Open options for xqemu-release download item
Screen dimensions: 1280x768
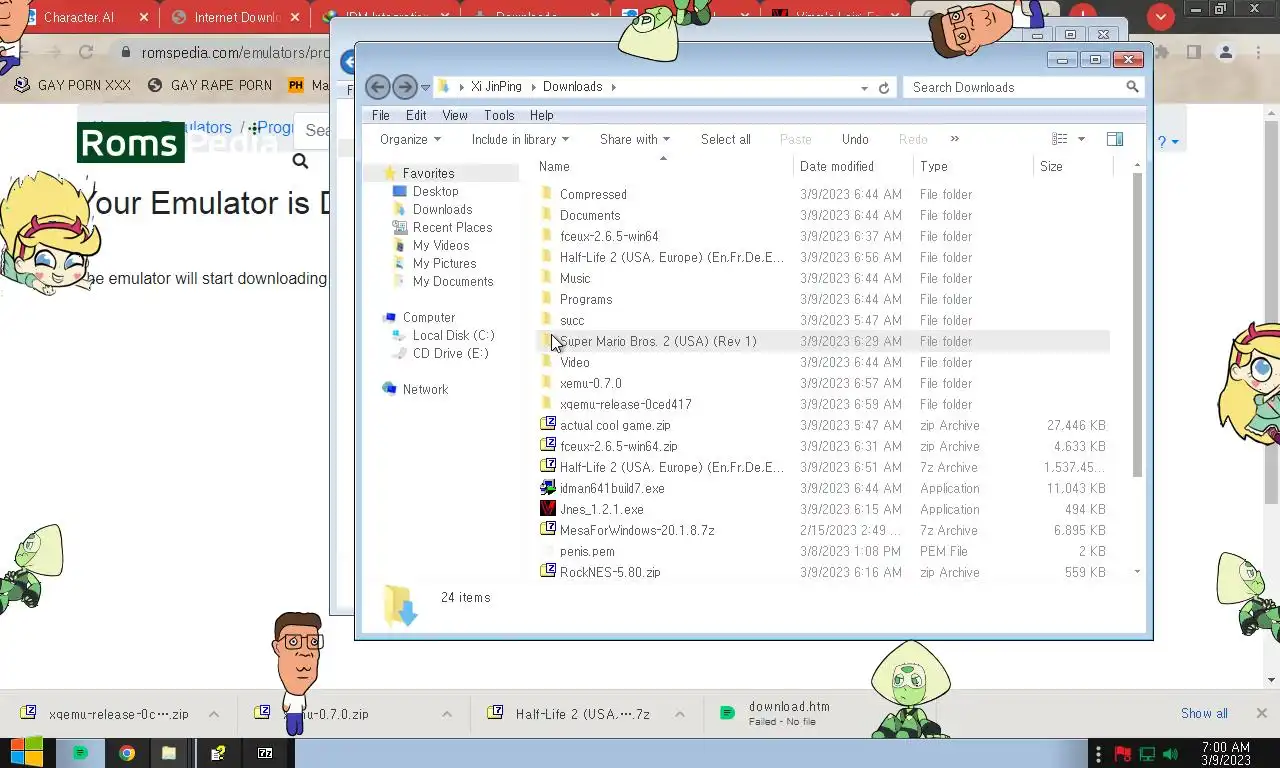click(x=213, y=714)
